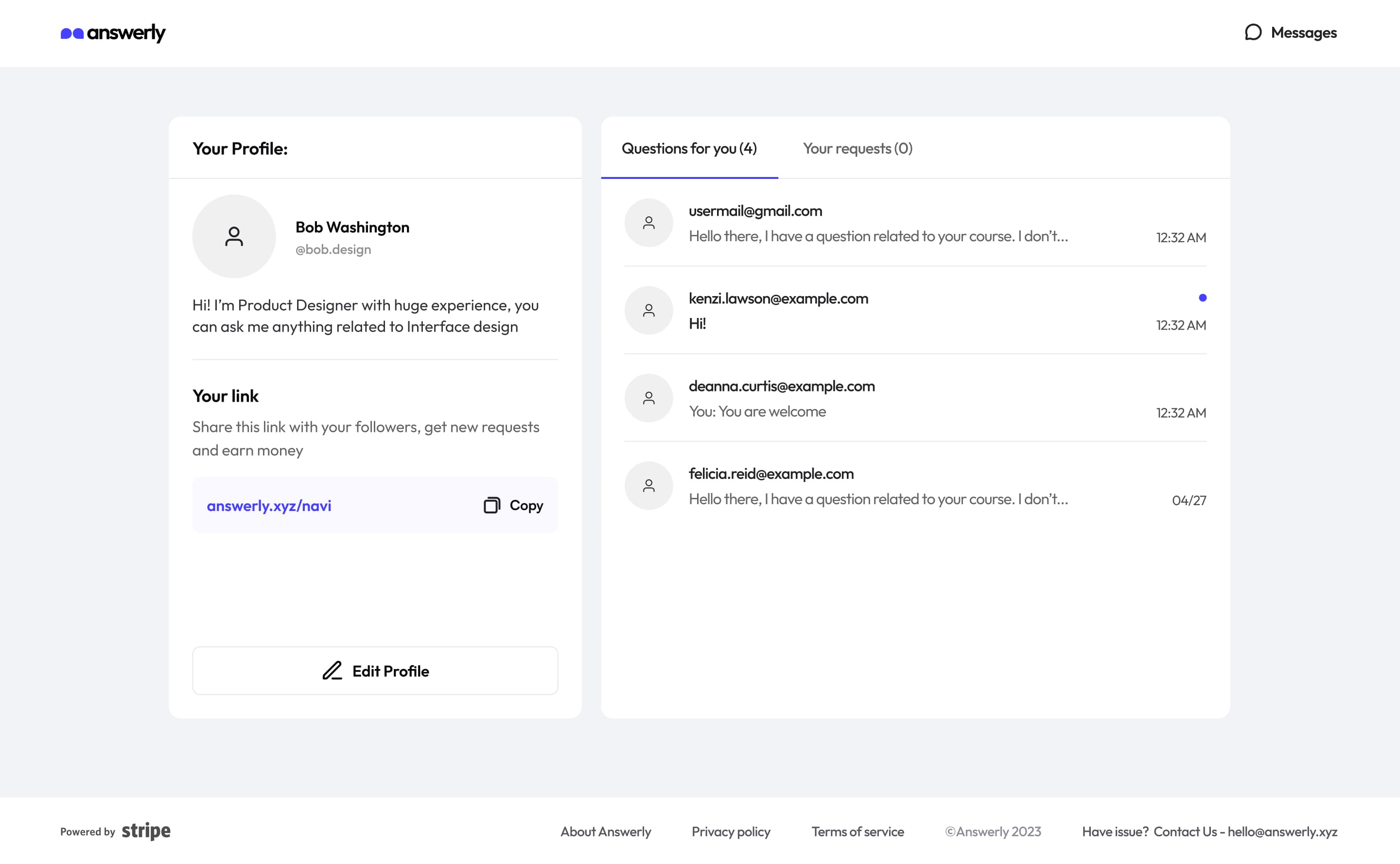Open the Privacy policy link

click(731, 831)
